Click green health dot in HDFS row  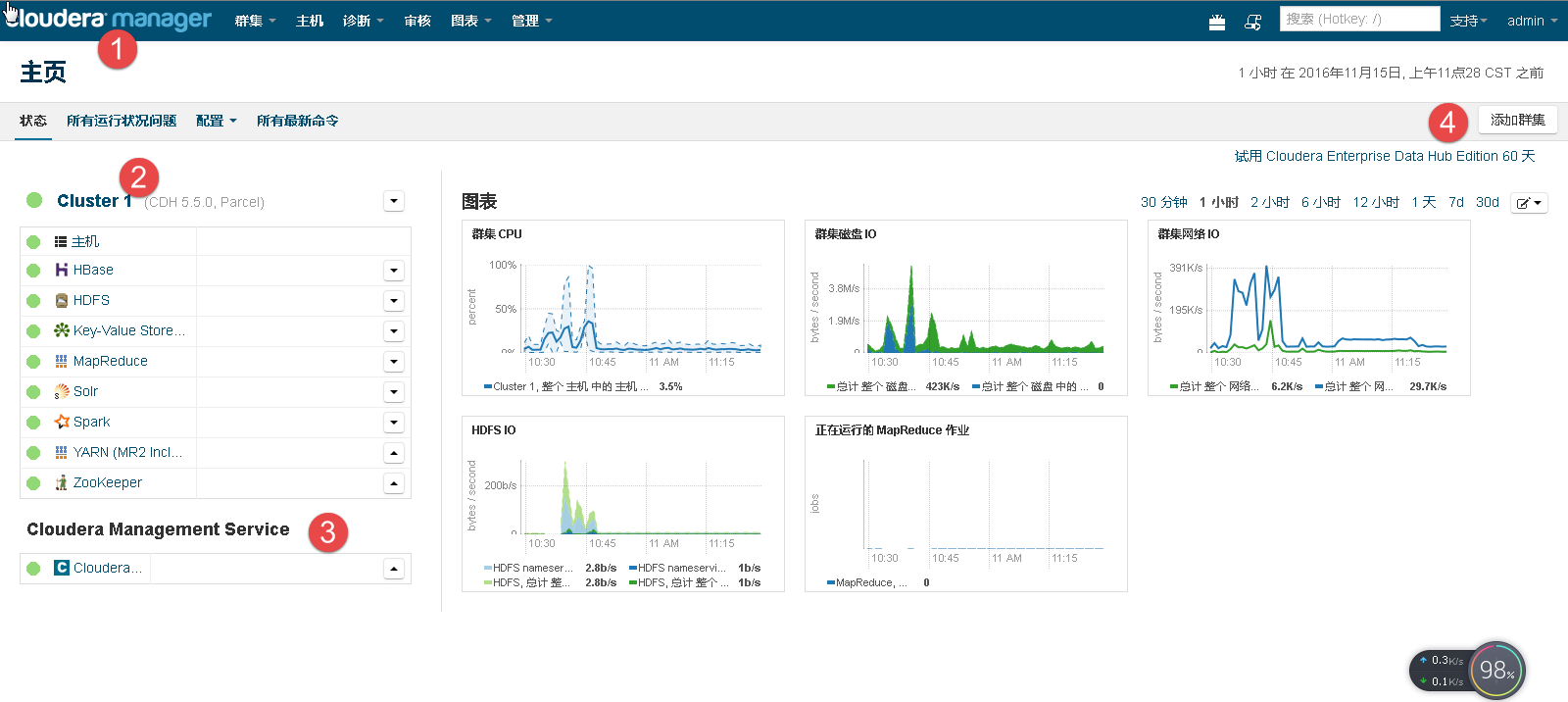33,301
